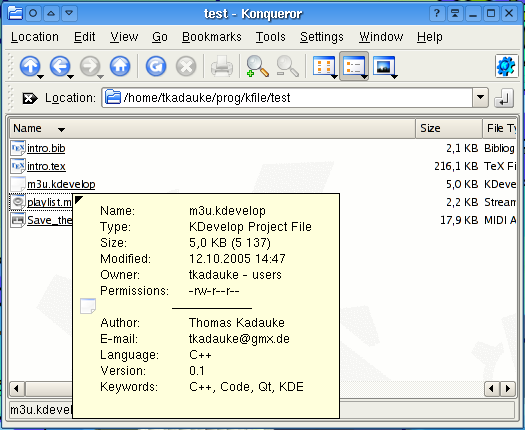
Task: Click the Print toolbar icon
Action: tap(222, 66)
